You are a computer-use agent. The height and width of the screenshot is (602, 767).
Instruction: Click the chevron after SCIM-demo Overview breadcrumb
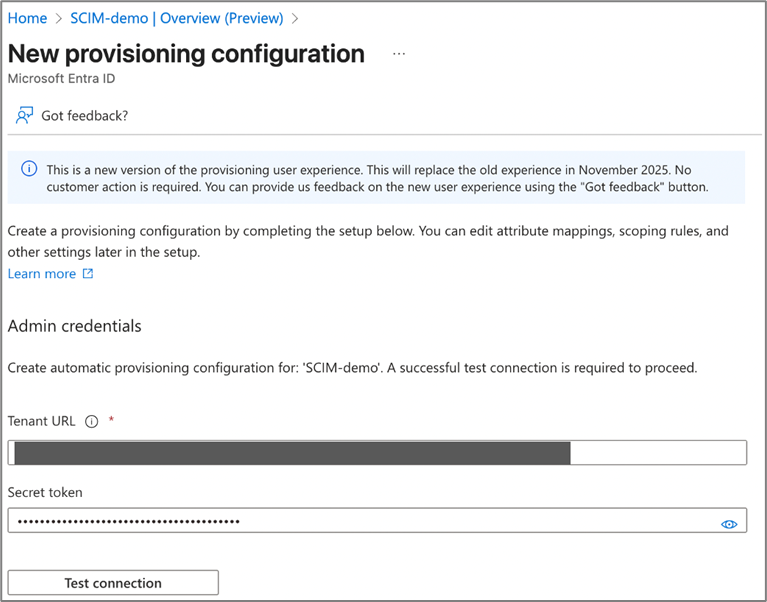(x=295, y=18)
